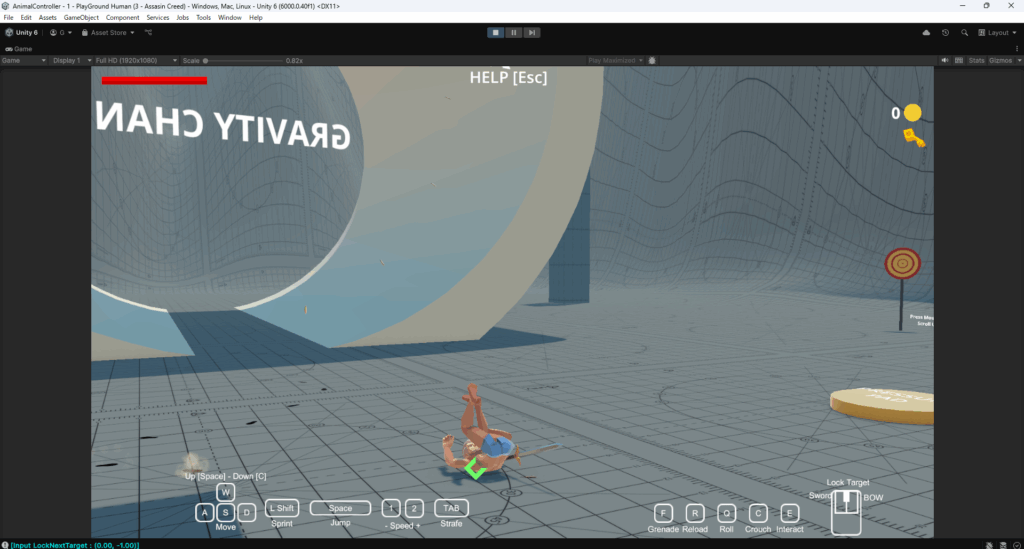The image size is (1024, 549).
Task: Open the File menu
Action: click(8, 18)
